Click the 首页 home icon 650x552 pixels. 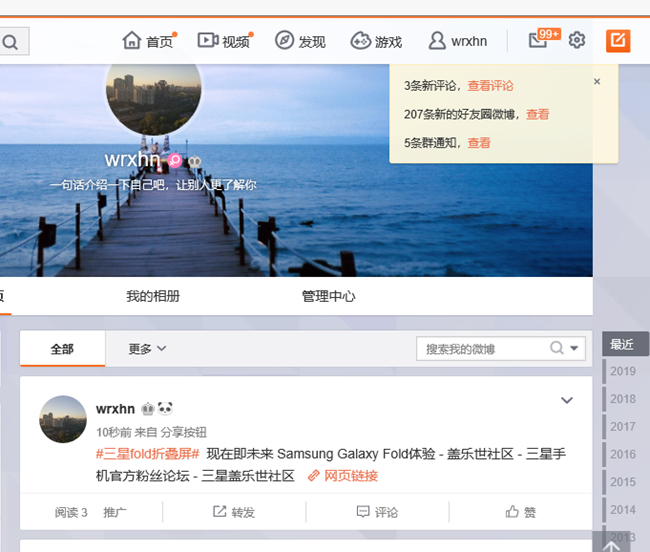coord(132,41)
